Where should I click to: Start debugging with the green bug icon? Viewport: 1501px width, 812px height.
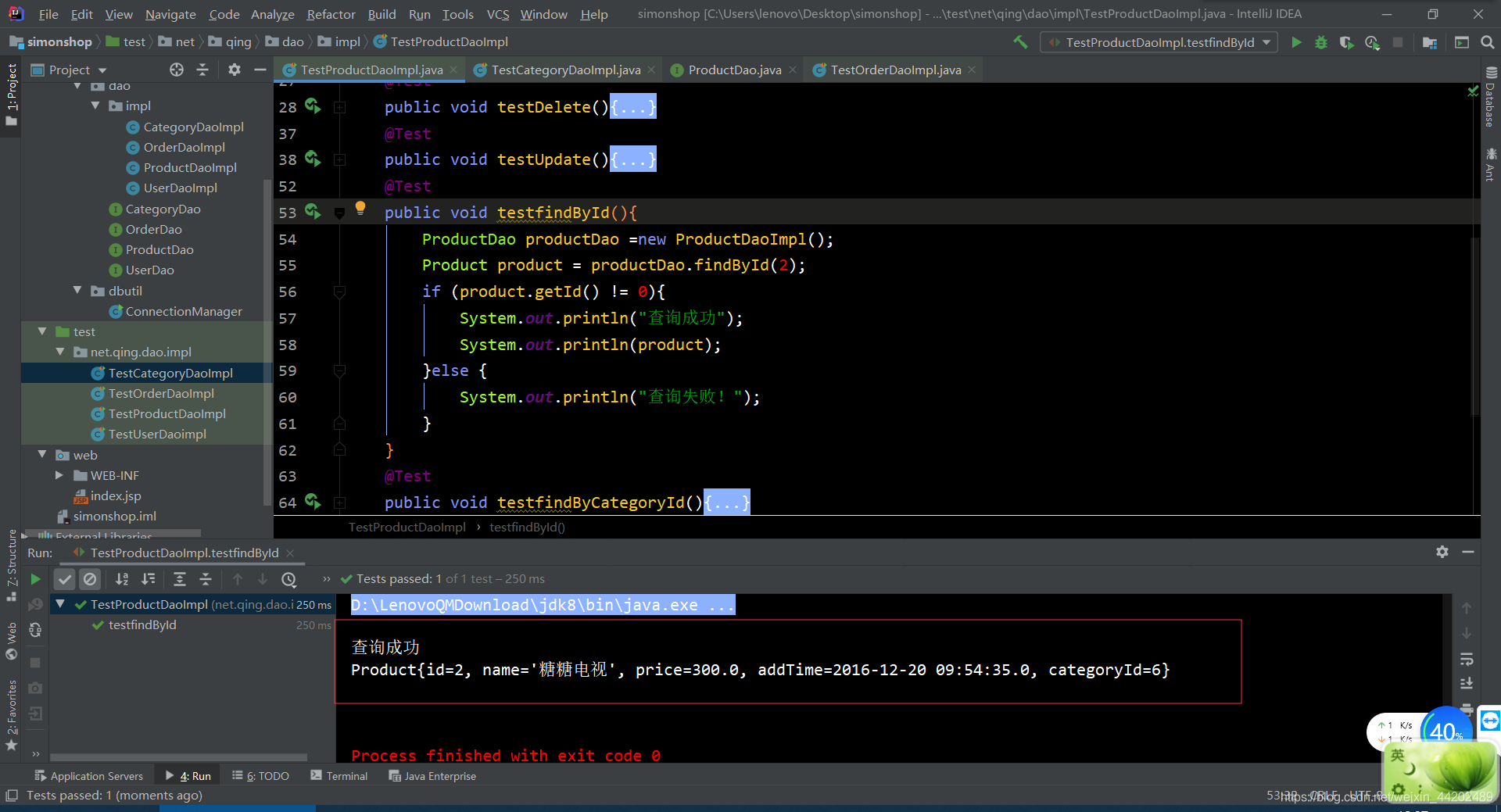pyautogui.click(x=1321, y=42)
